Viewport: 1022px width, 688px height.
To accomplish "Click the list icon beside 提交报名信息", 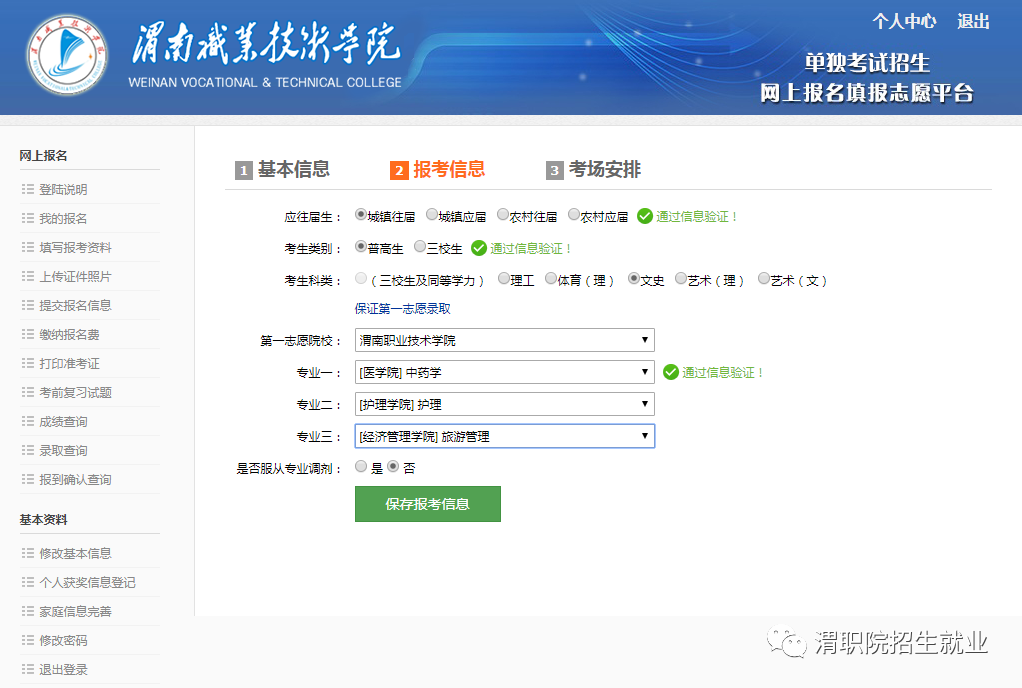I will pyautogui.click(x=27, y=305).
